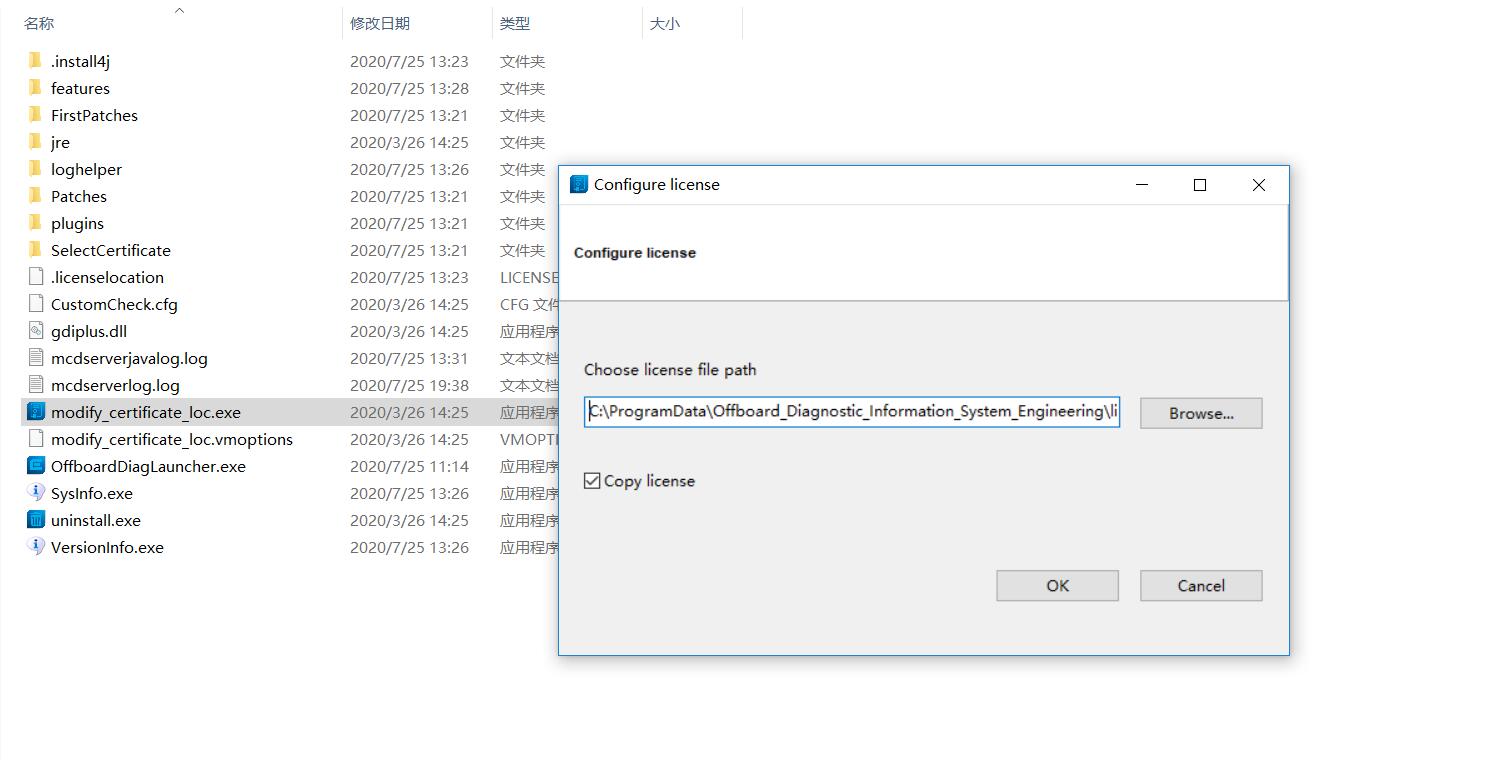Uncheck the Copy license checkbox
The image size is (1493, 776).
click(593, 481)
